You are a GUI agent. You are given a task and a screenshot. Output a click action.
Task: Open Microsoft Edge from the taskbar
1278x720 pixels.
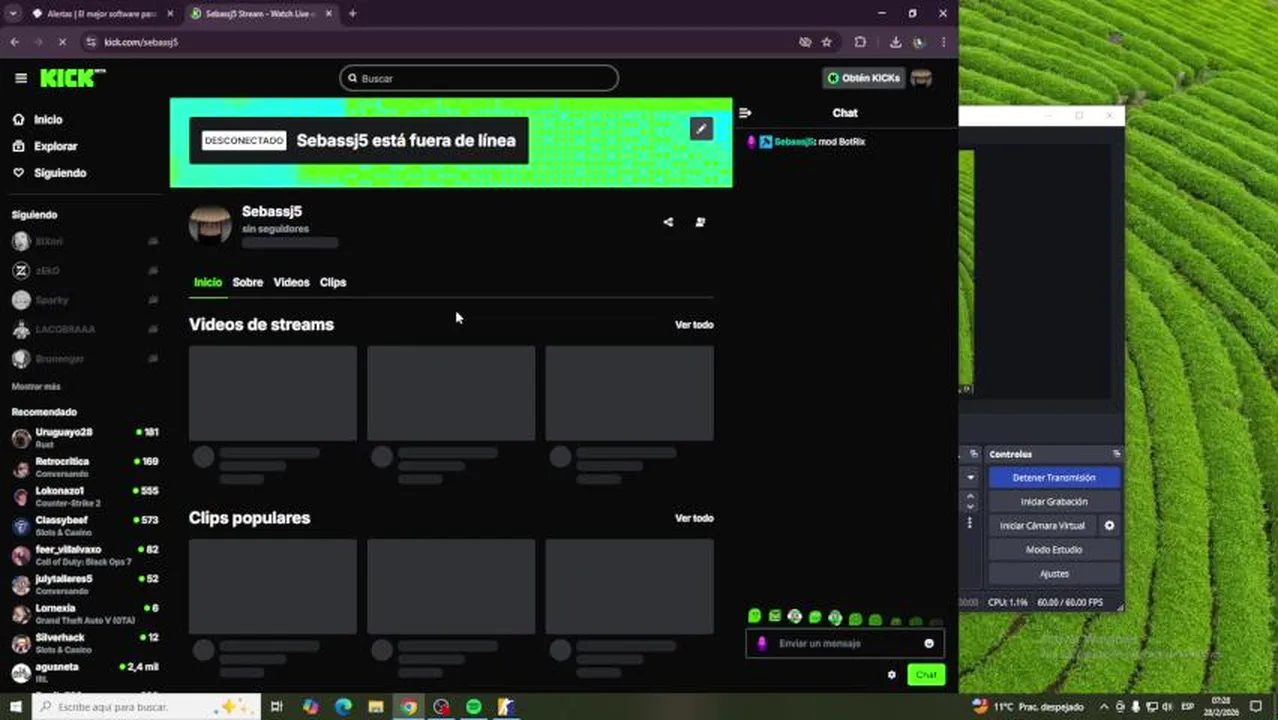pyautogui.click(x=343, y=707)
